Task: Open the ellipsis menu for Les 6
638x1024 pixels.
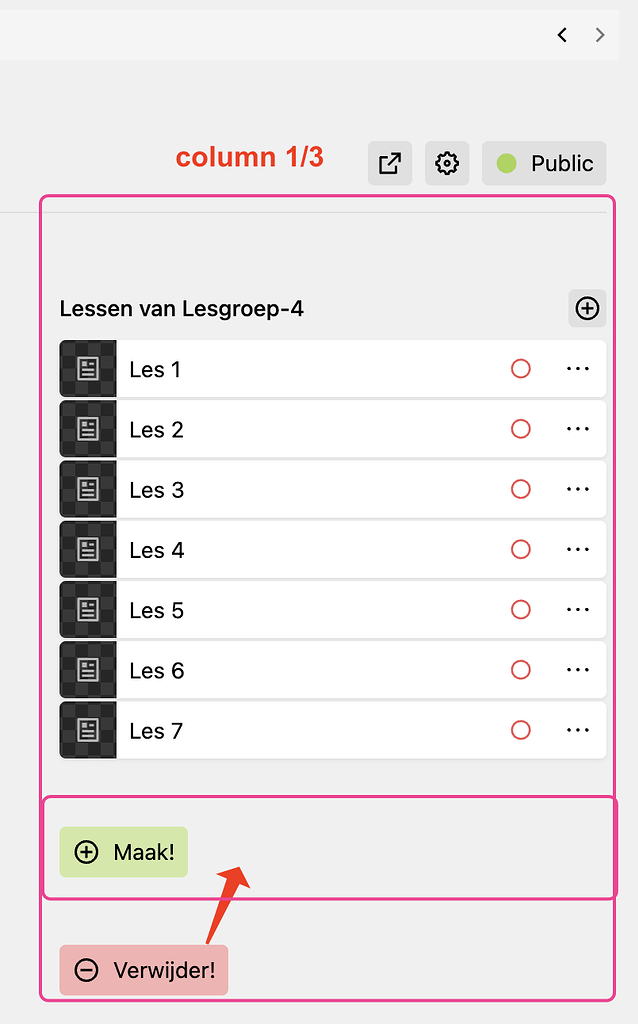Action: tap(577, 669)
